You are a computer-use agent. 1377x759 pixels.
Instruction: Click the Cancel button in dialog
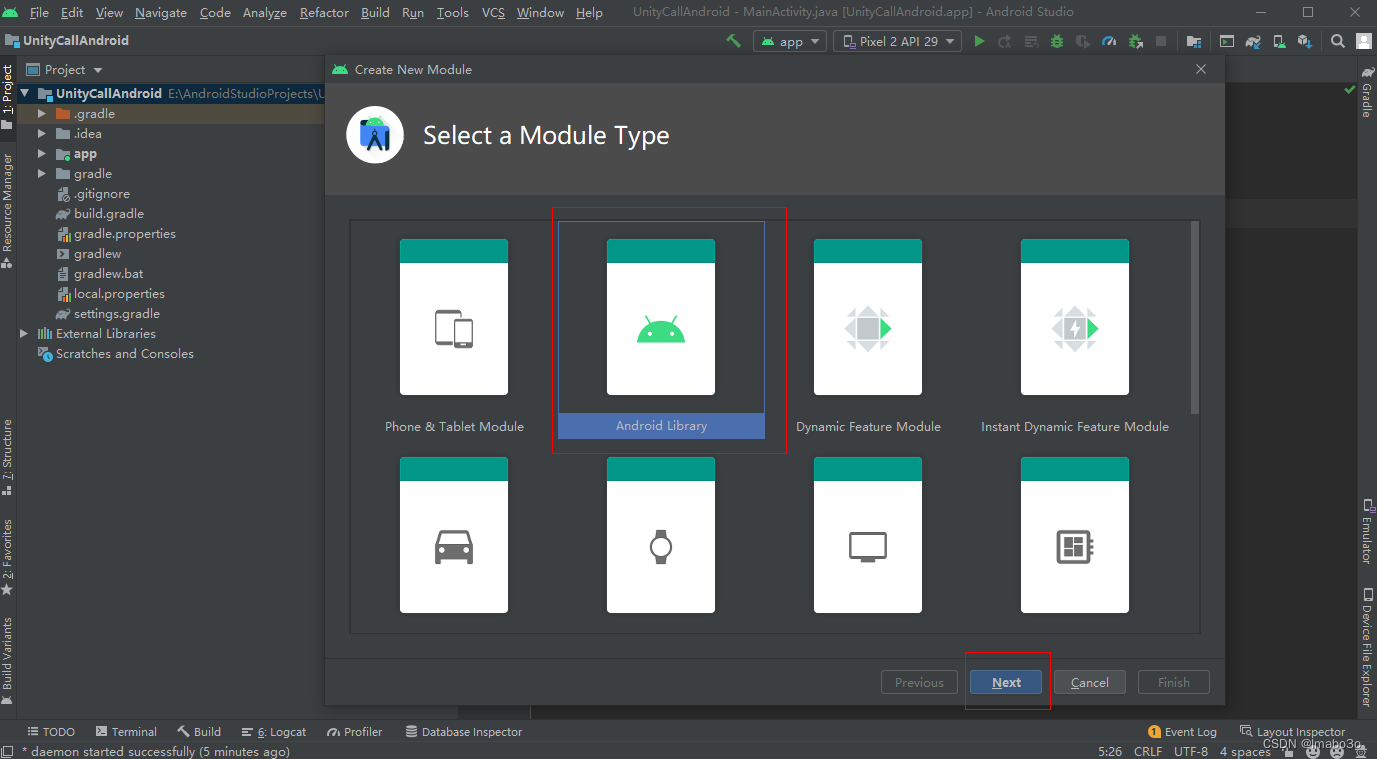tap(1089, 682)
